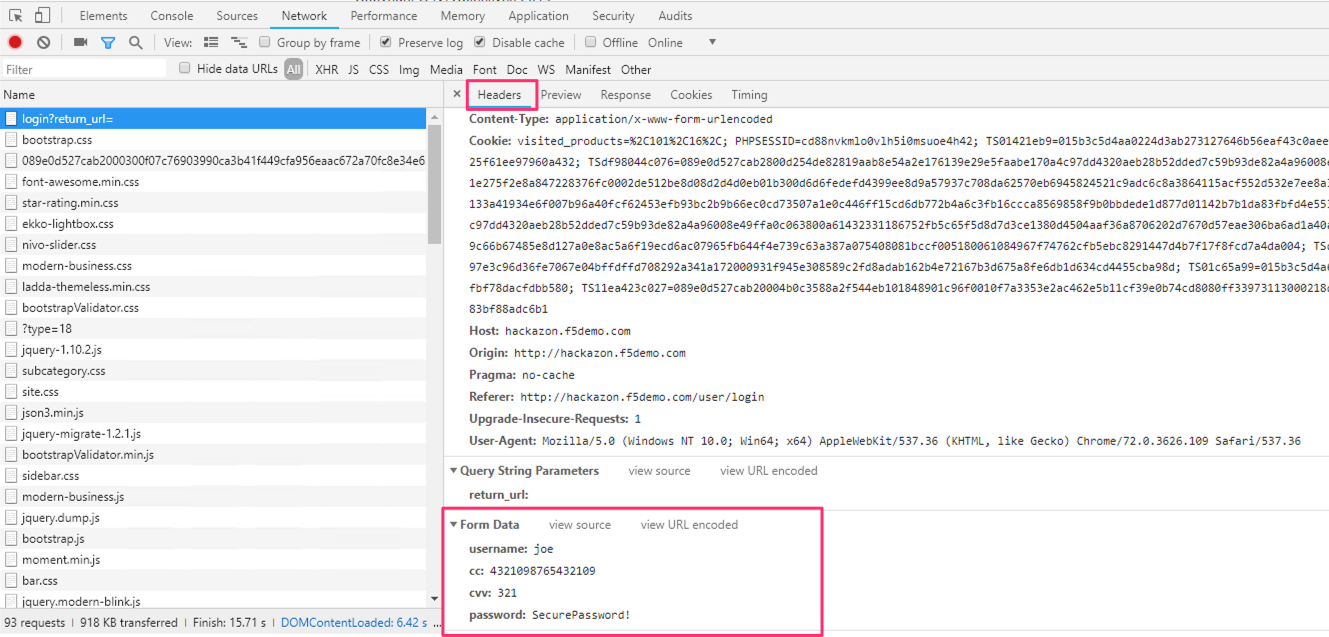This screenshot has height=637, width=1329.
Task: Filter requests by XHR
Action: point(326,69)
